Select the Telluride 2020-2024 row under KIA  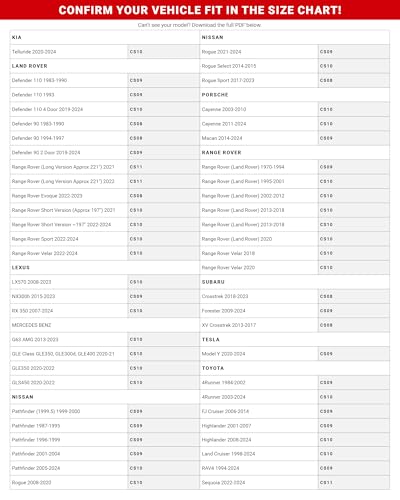(105, 52)
